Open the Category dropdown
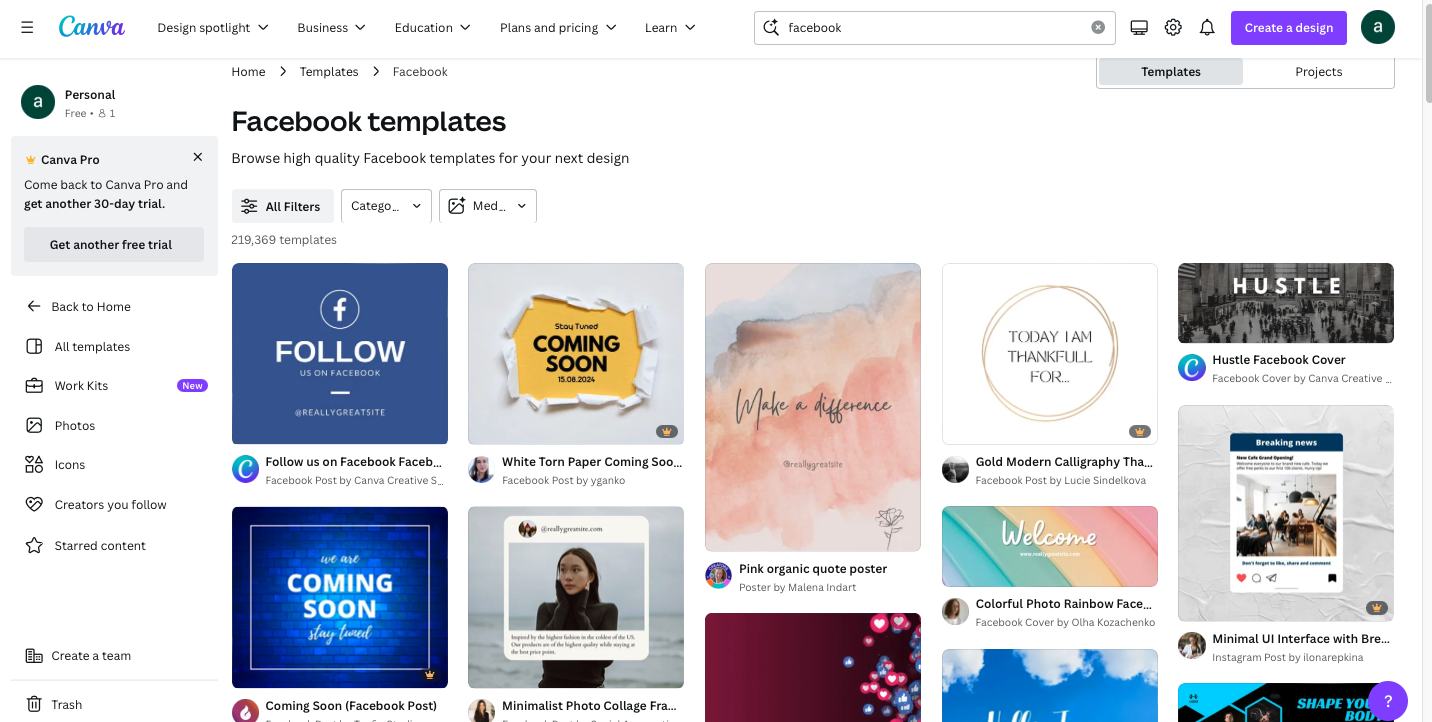Screen dimensions: 1432x722 pyautogui.click(x=386, y=205)
